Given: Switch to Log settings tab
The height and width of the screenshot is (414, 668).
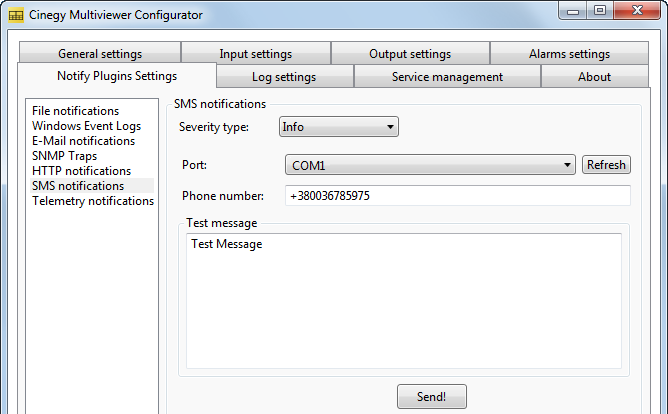Looking at the screenshot, I should click(284, 77).
